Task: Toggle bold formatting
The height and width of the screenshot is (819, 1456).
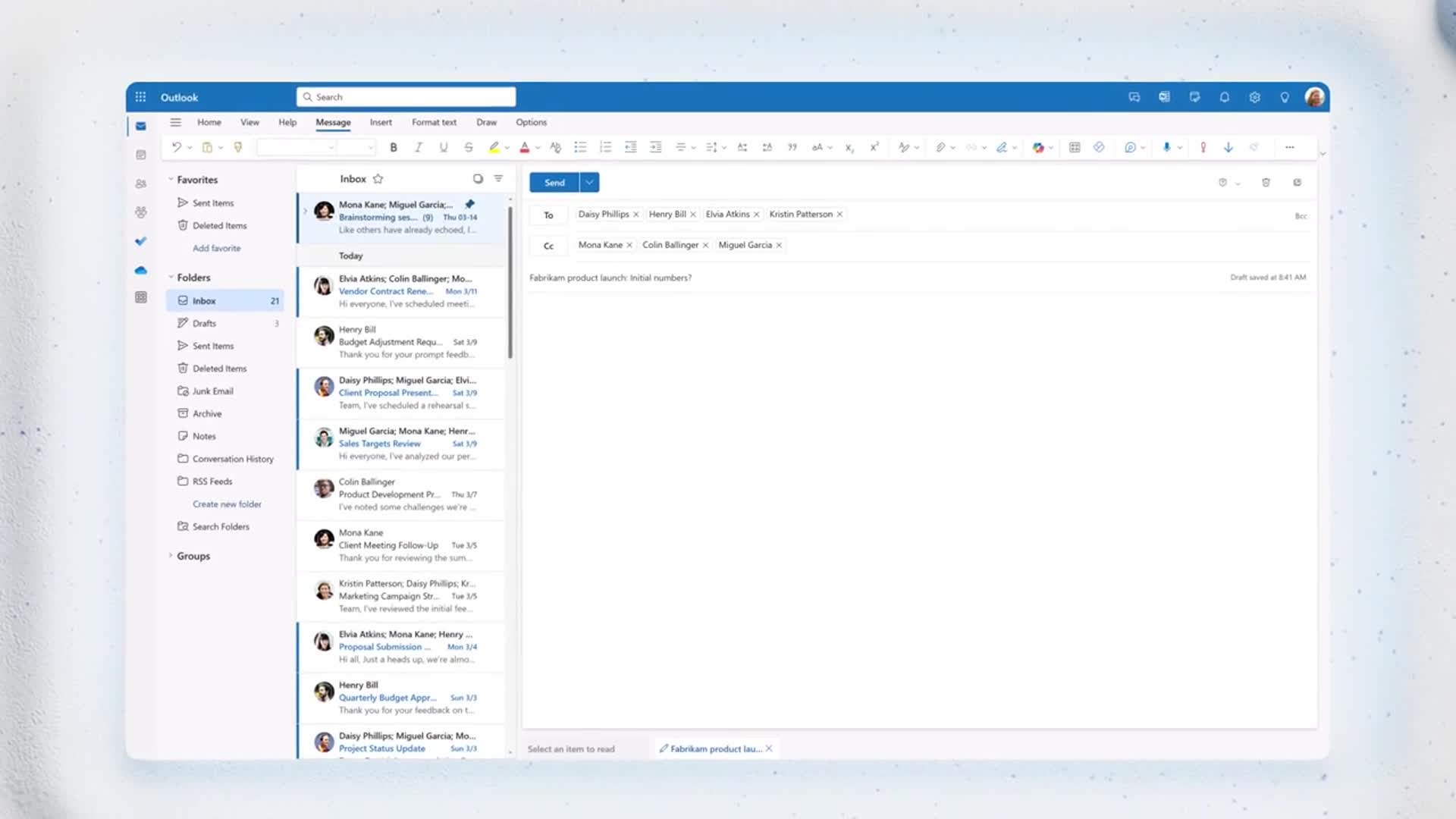Action: (x=393, y=148)
